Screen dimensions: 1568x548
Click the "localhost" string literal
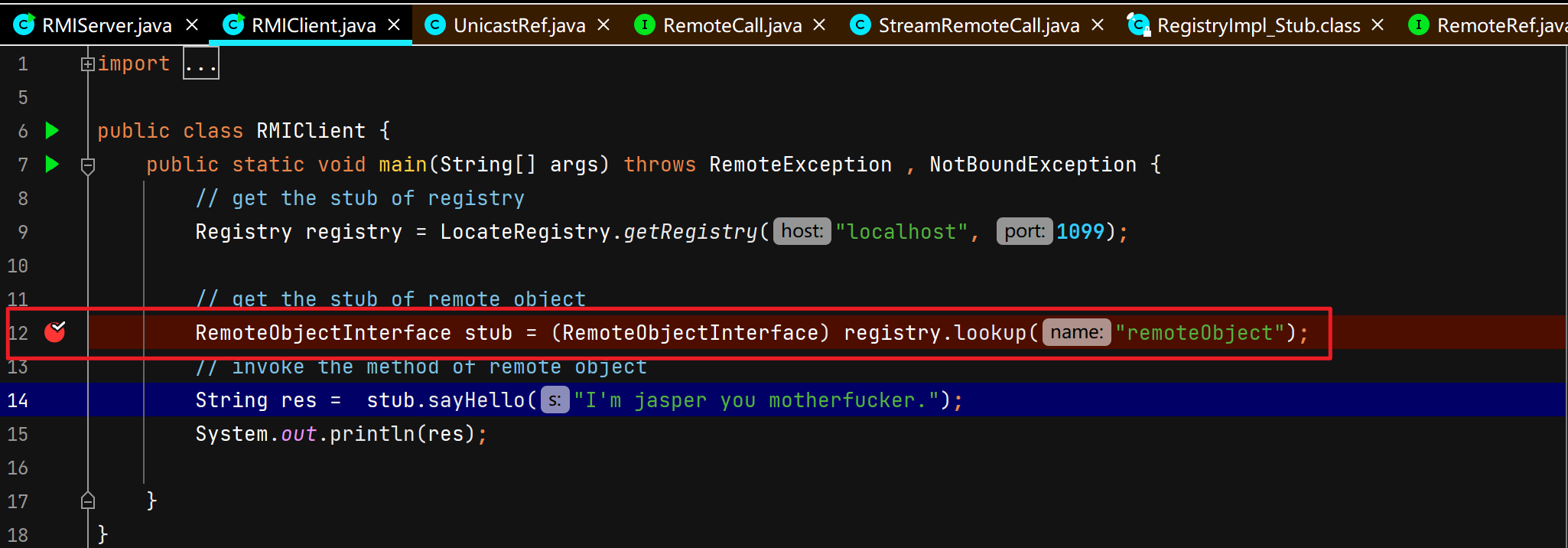903,232
